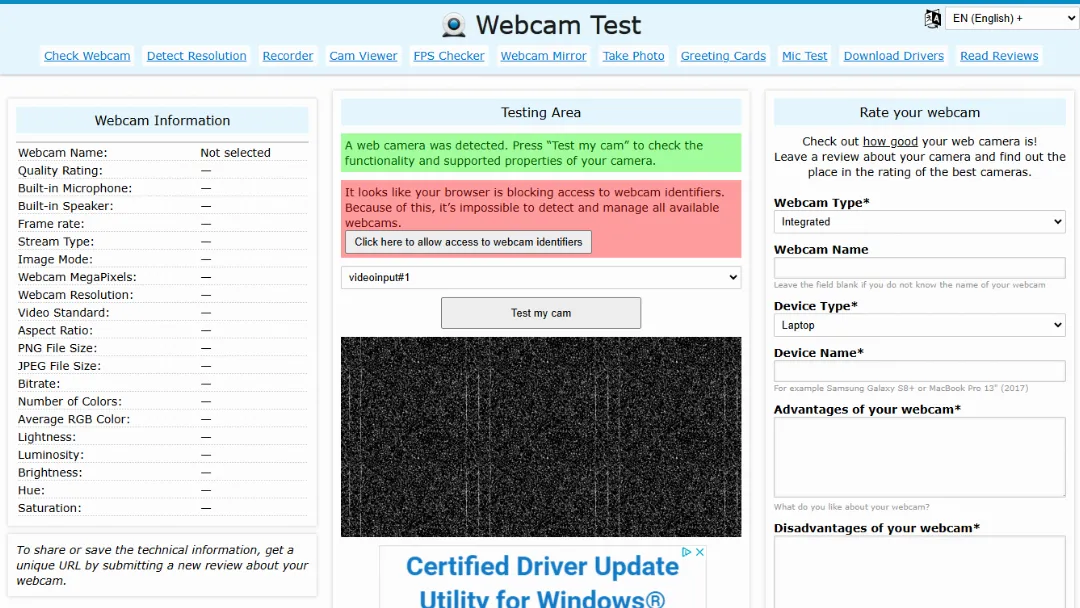Screen dimensions: 1080x608
Task: Start the Mic Test
Action: tap(804, 55)
